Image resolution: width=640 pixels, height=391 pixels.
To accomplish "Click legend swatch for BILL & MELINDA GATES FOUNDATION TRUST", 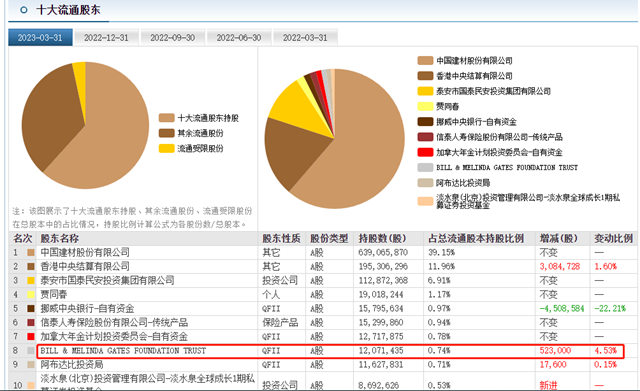I will (425, 167).
